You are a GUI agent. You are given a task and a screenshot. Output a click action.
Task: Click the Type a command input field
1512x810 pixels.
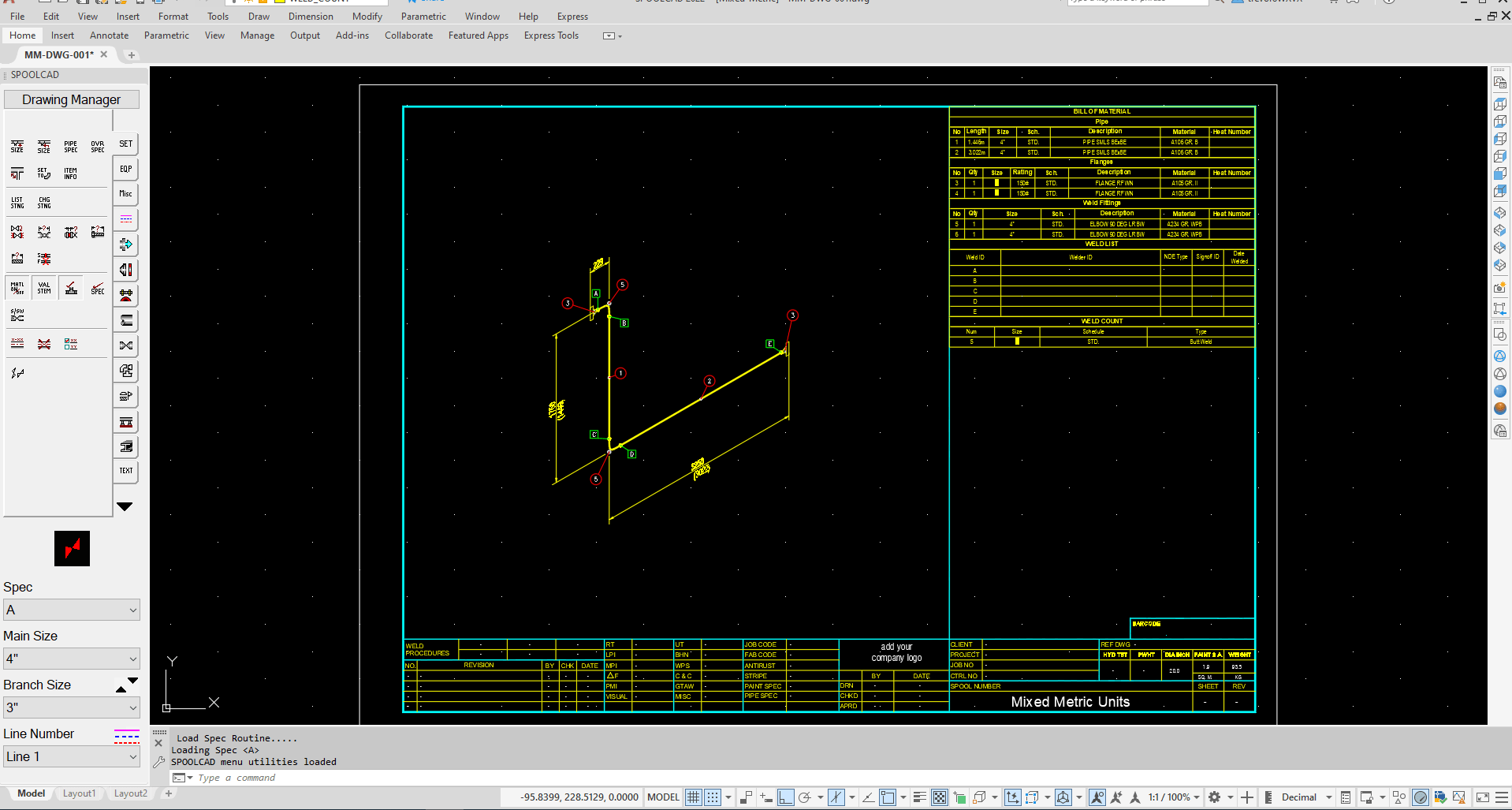(236, 778)
